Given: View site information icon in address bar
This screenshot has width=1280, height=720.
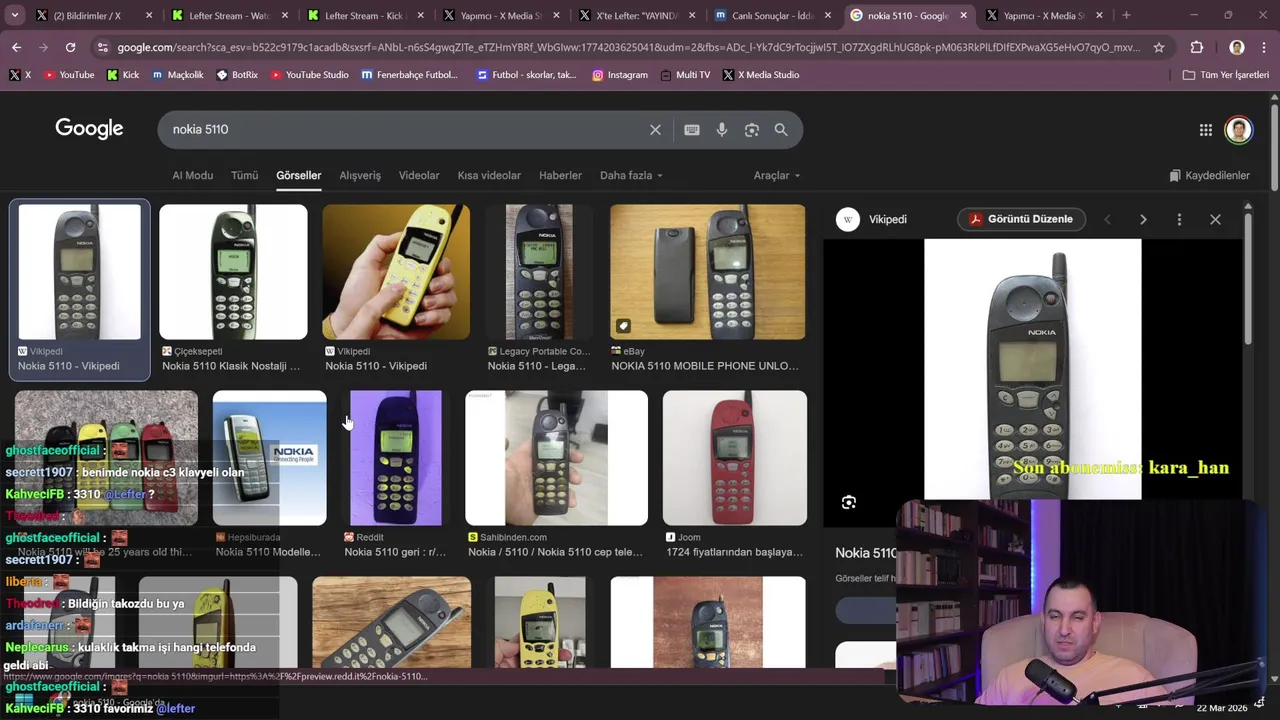Looking at the screenshot, I should 102,47.
